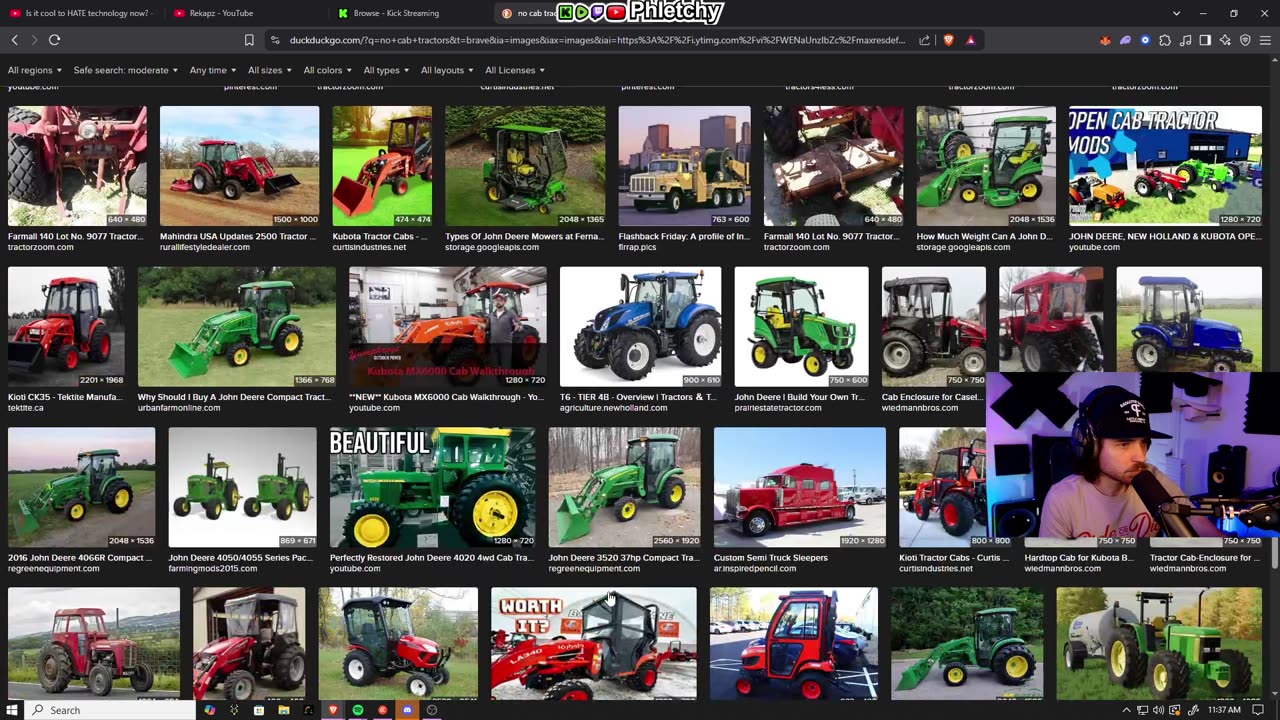Click the taskbar volume speaker icon
This screenshot has height=720, width=1280.
[1158, 710]
